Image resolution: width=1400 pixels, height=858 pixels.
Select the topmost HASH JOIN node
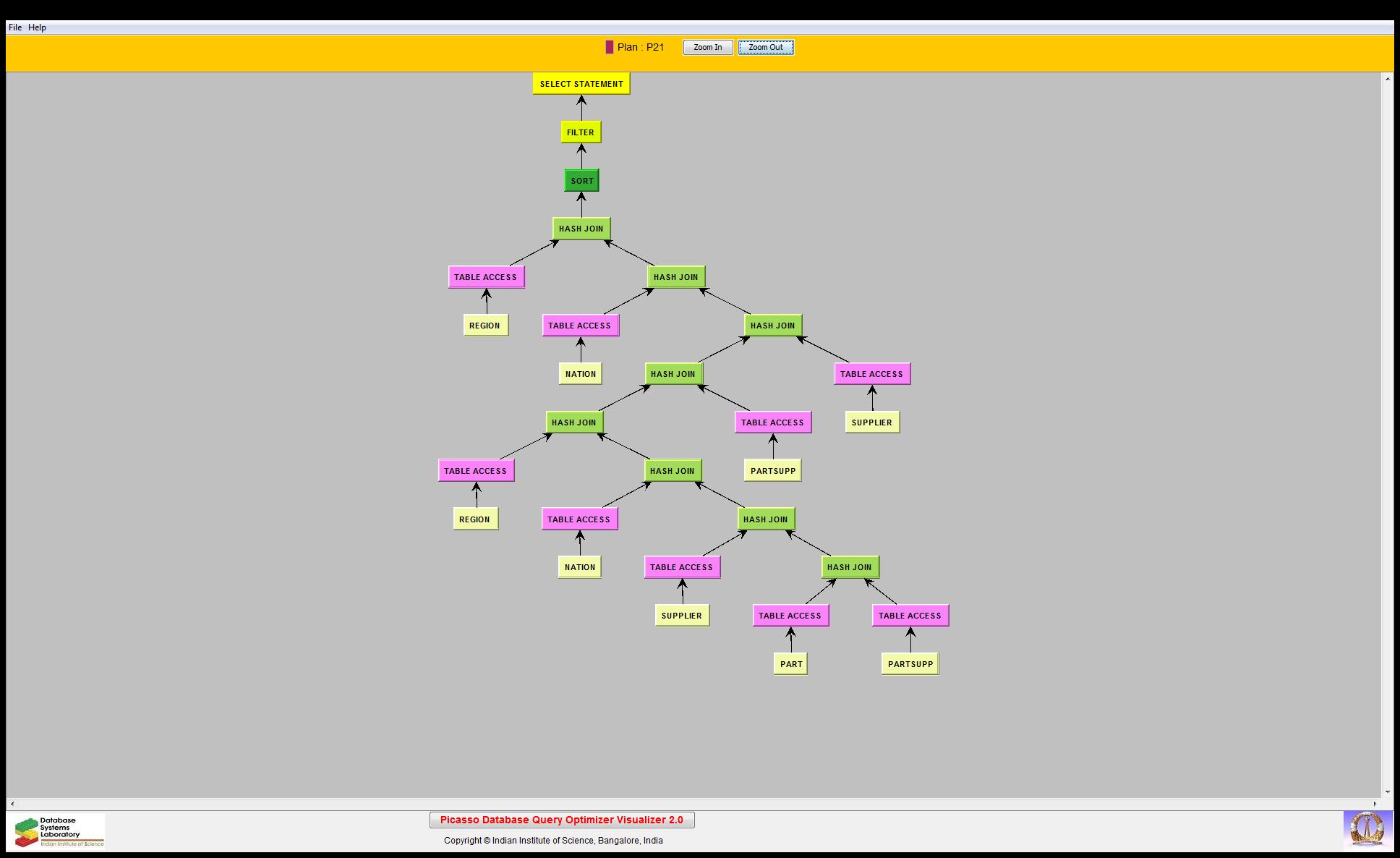(x=581, y=229)
